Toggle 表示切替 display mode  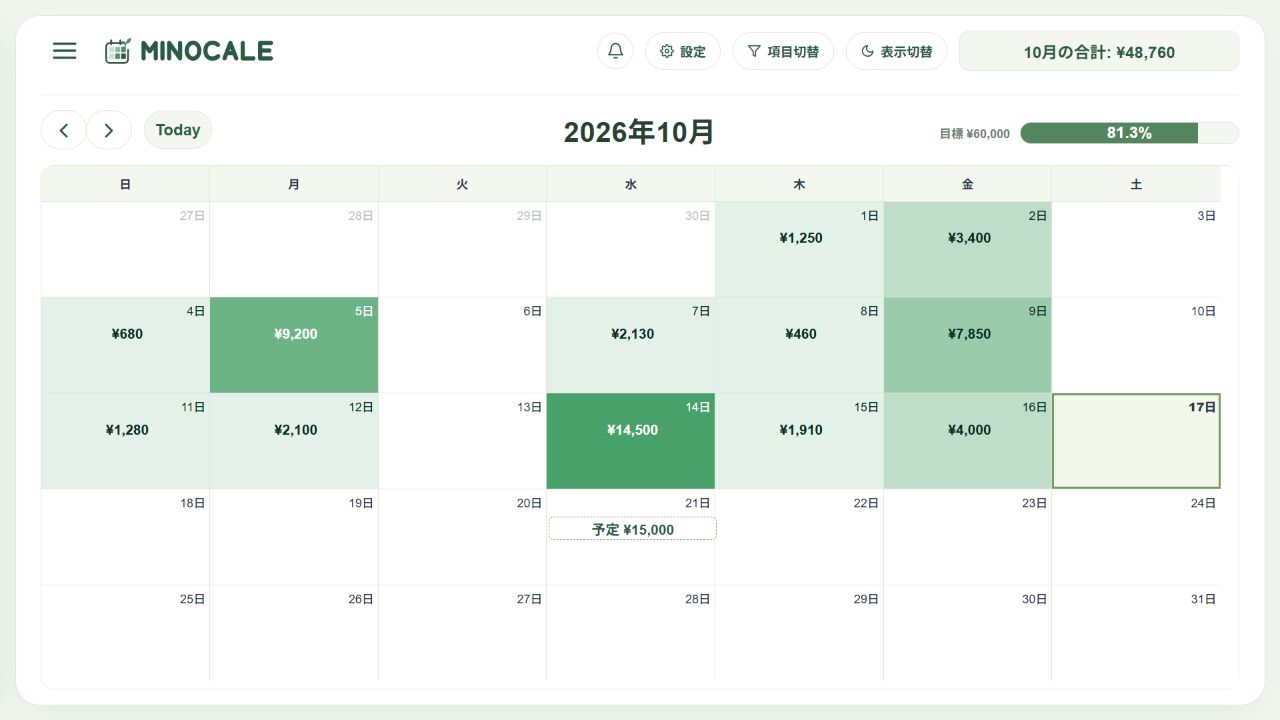tap(896, 51)
